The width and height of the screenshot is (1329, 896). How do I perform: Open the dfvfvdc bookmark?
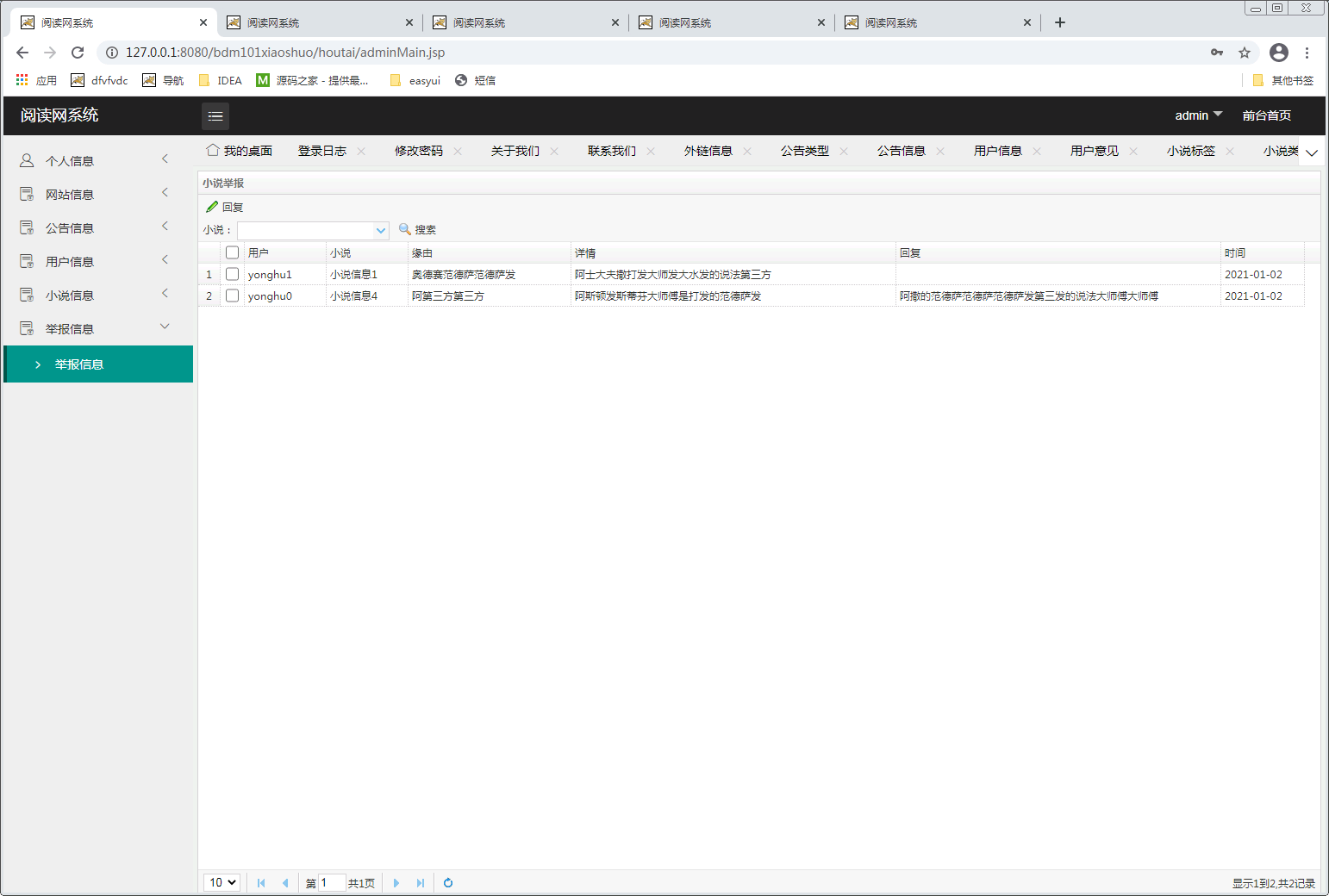99,80
